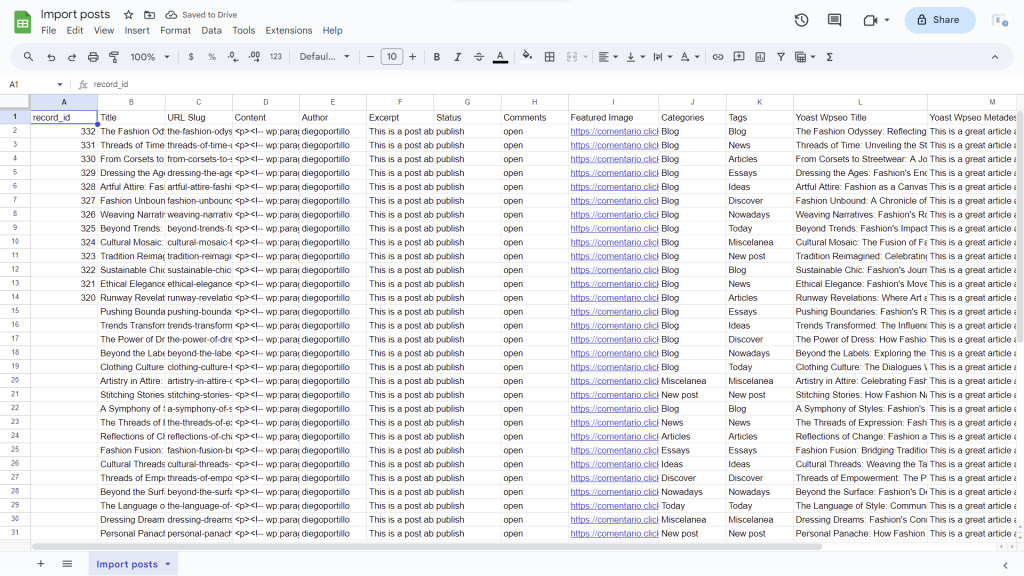Toggle bold formatting

pyautogui.click(x=435, y=57)
